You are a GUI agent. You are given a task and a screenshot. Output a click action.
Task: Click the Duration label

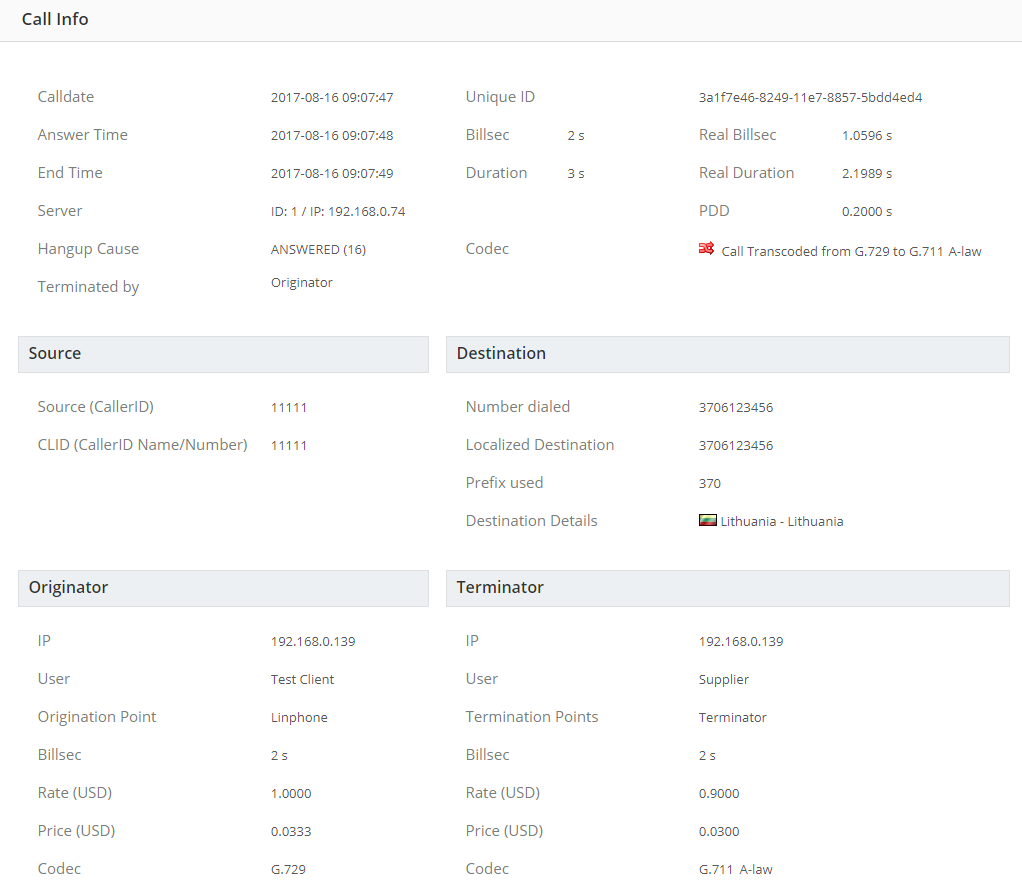[x=496, y=173]
